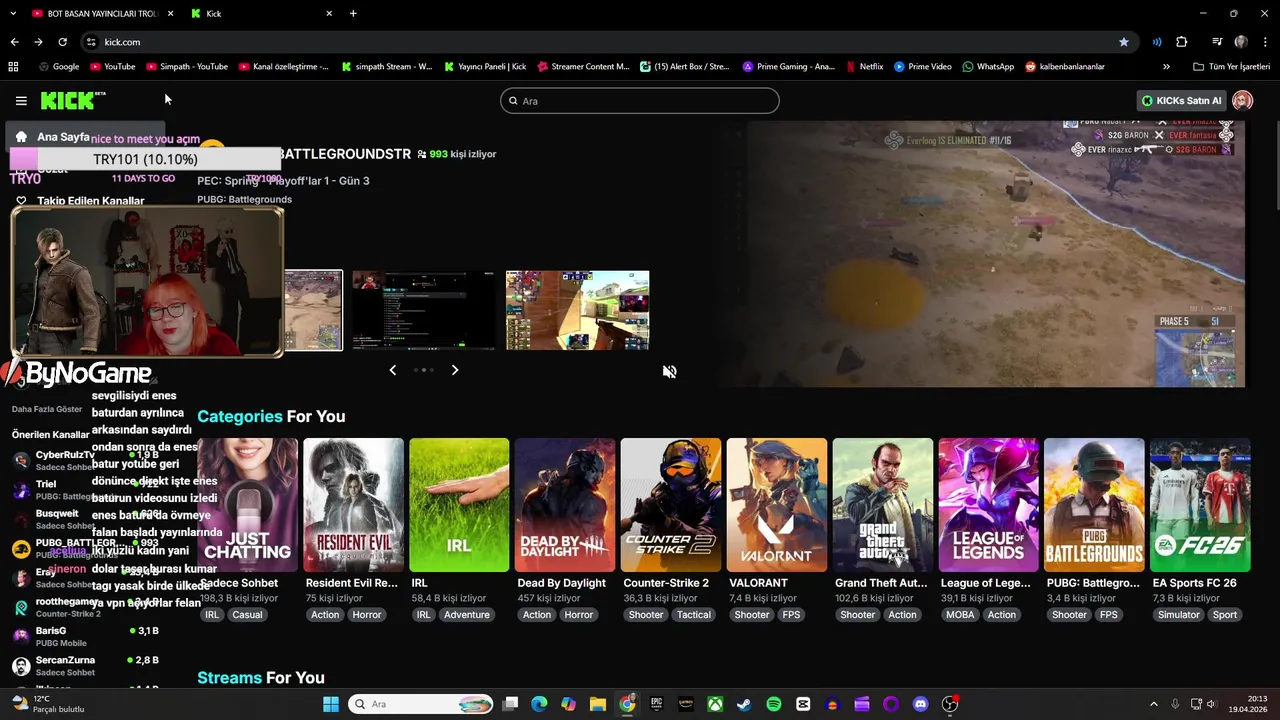Open the Resident Evil category card
This screenshot has width=1280, height=720.
[353, 505]
